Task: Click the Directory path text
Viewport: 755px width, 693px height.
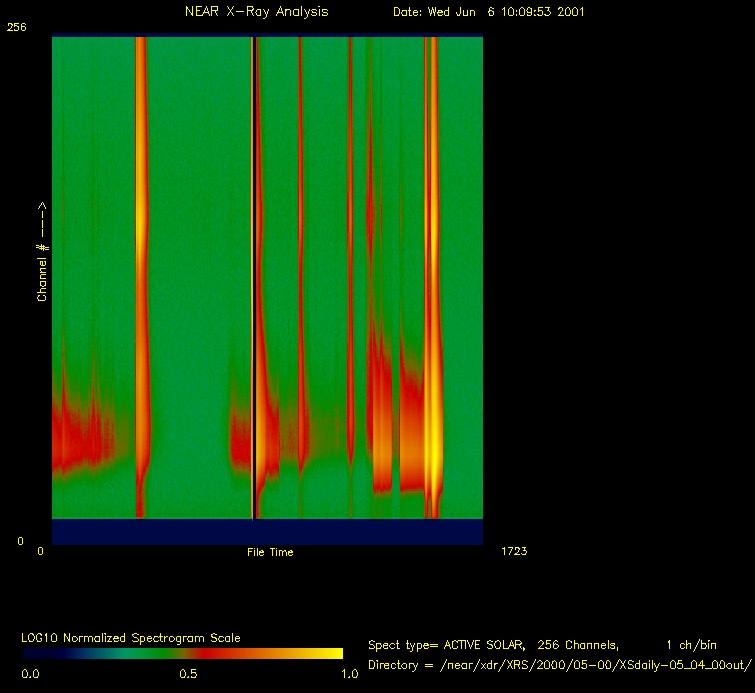Action: (559, 665)
